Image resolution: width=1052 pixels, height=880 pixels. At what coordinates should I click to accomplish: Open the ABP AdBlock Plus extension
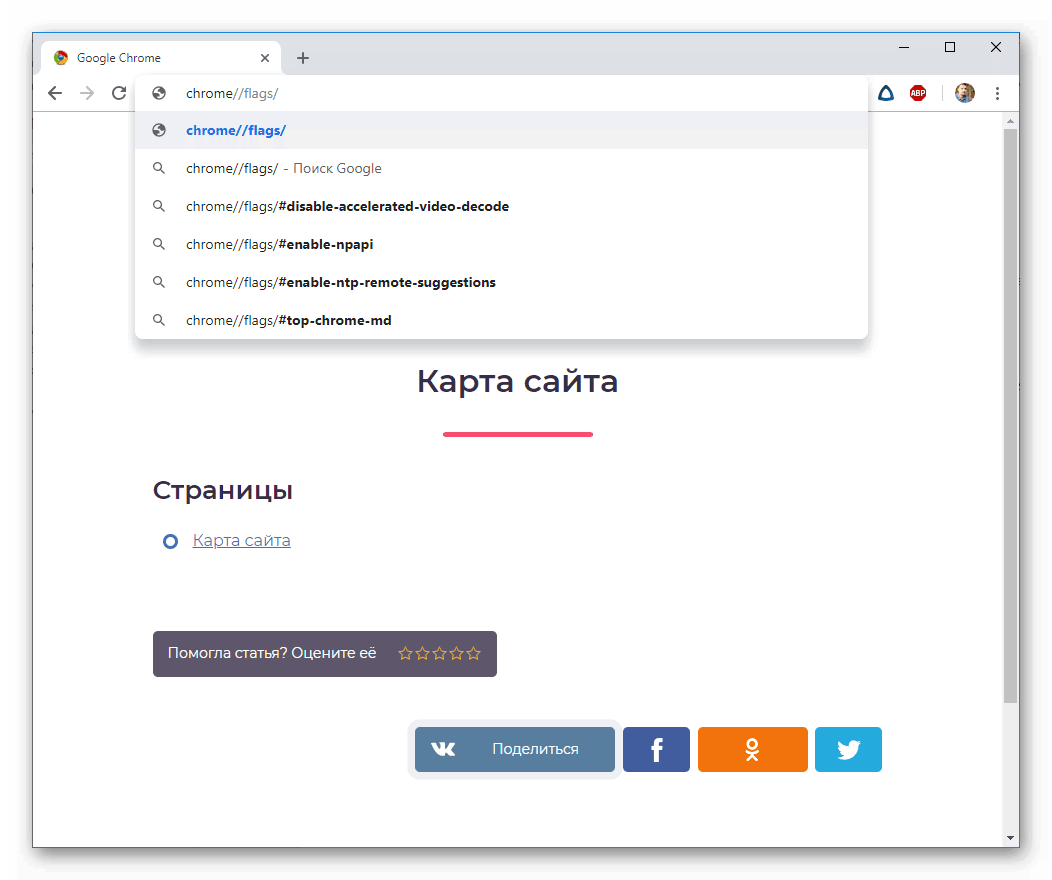(x=918, y=93)
